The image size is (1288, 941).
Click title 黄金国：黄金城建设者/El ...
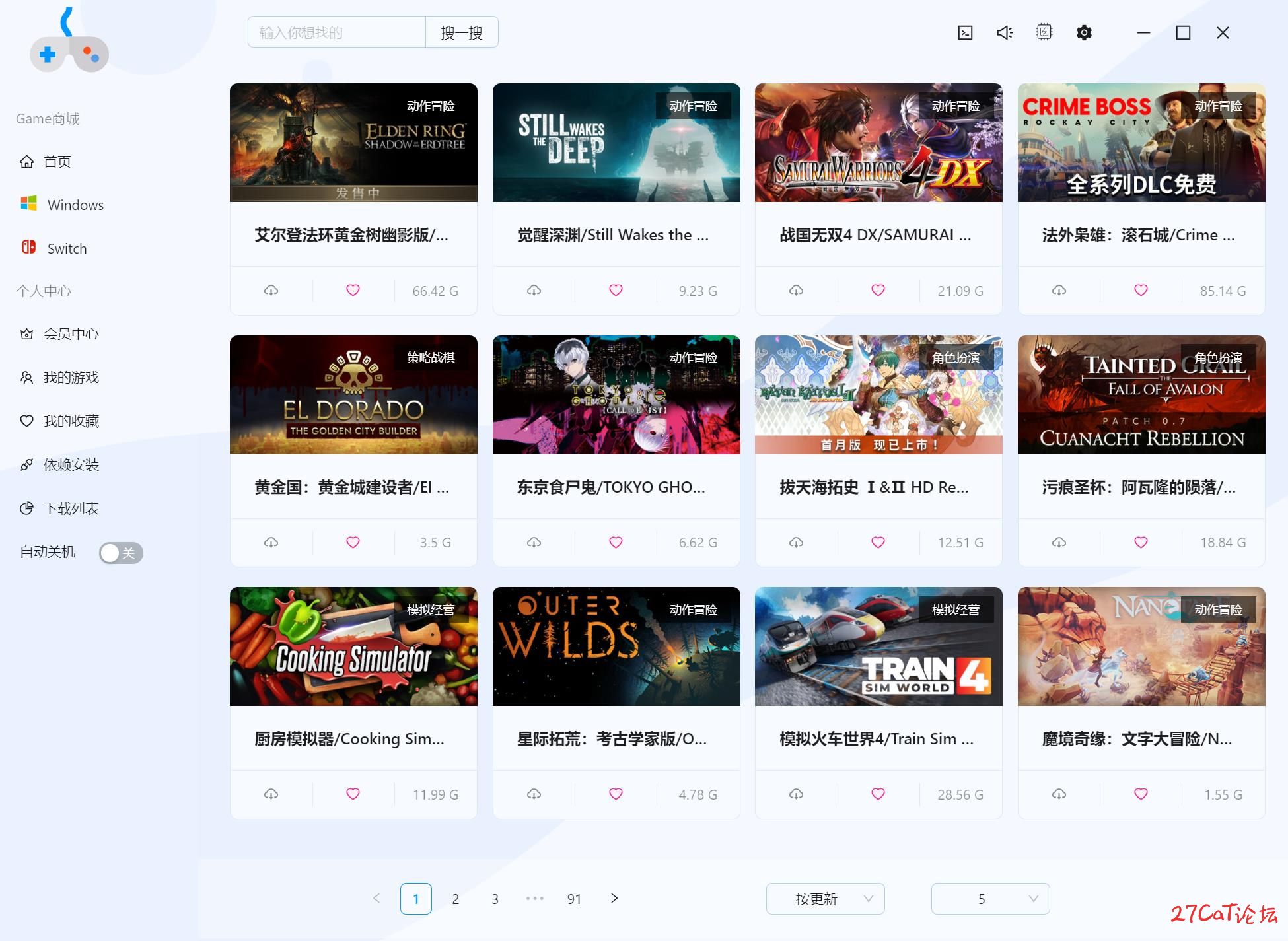tap(352, 487)
